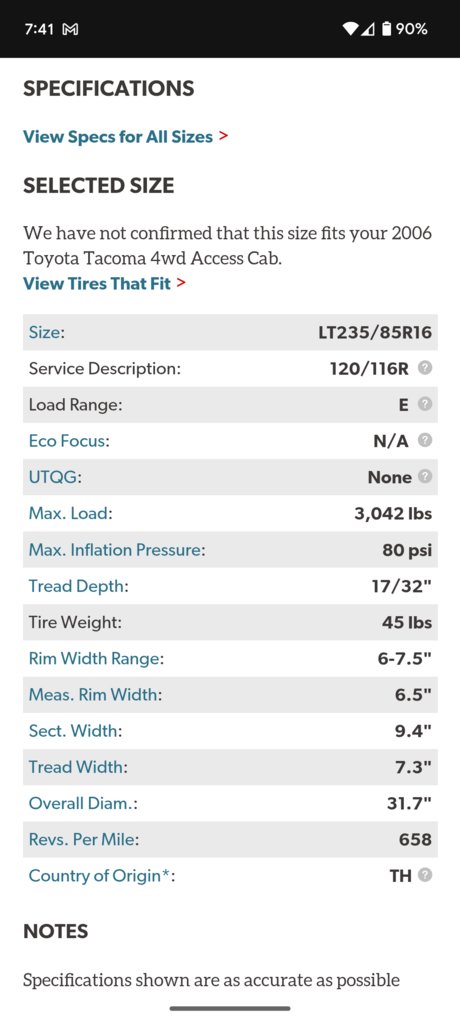Tap the Country of Origin help icon
Screen dimensions: 460x1022
(425, 875)
